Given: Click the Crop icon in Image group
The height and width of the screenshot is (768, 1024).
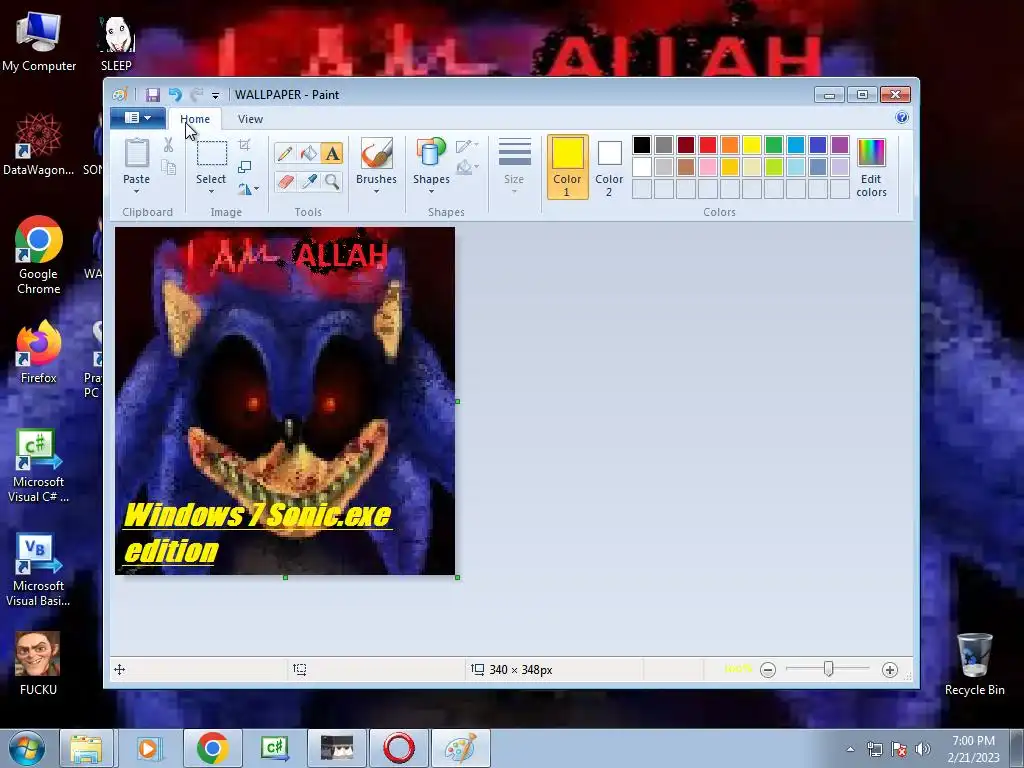Looking at the screenshot, I should point(244,144).
